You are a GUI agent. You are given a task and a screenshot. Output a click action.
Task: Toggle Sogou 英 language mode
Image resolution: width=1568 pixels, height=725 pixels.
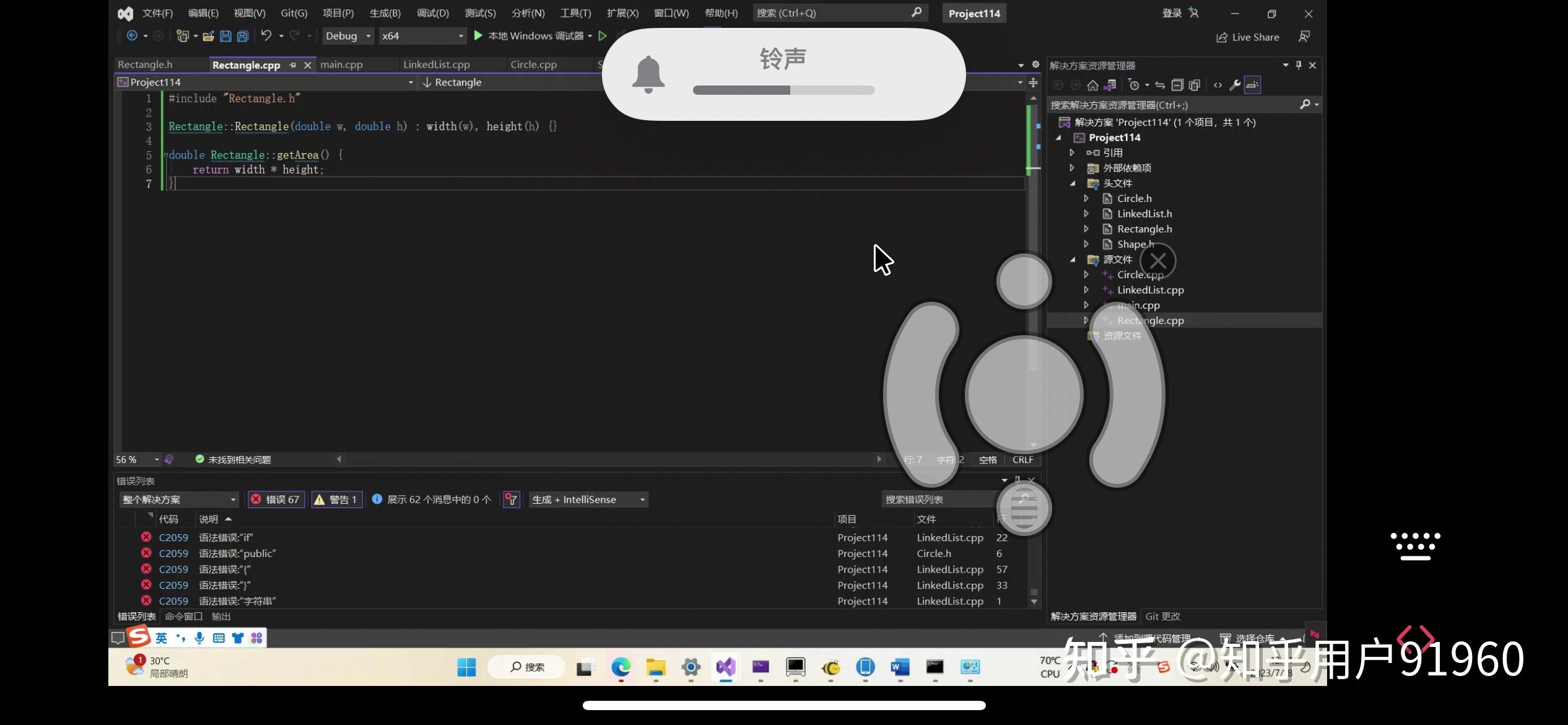tap(162, 638)
